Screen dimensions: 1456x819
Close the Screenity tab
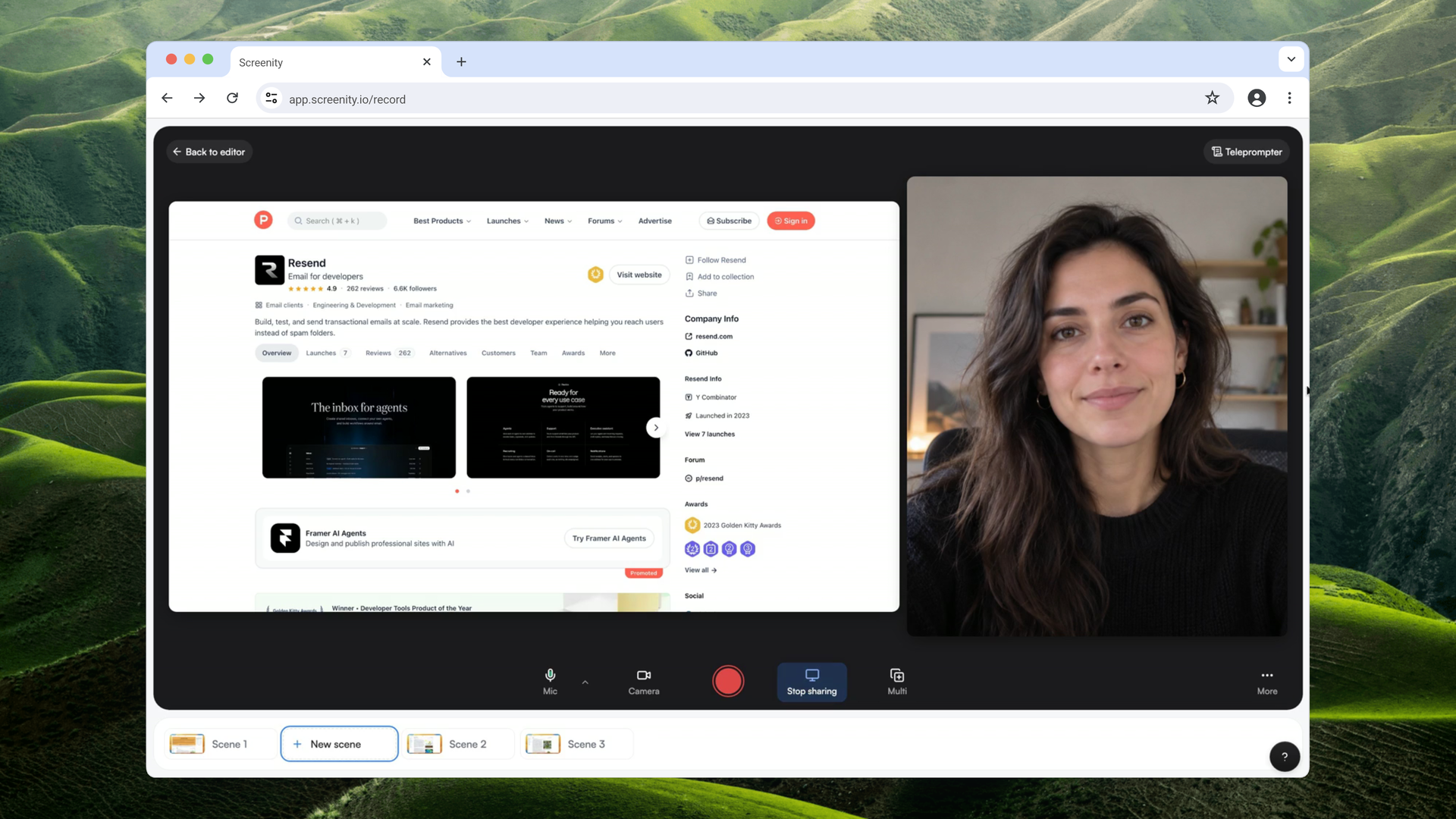pyautogui.click(x=427, y=62)
